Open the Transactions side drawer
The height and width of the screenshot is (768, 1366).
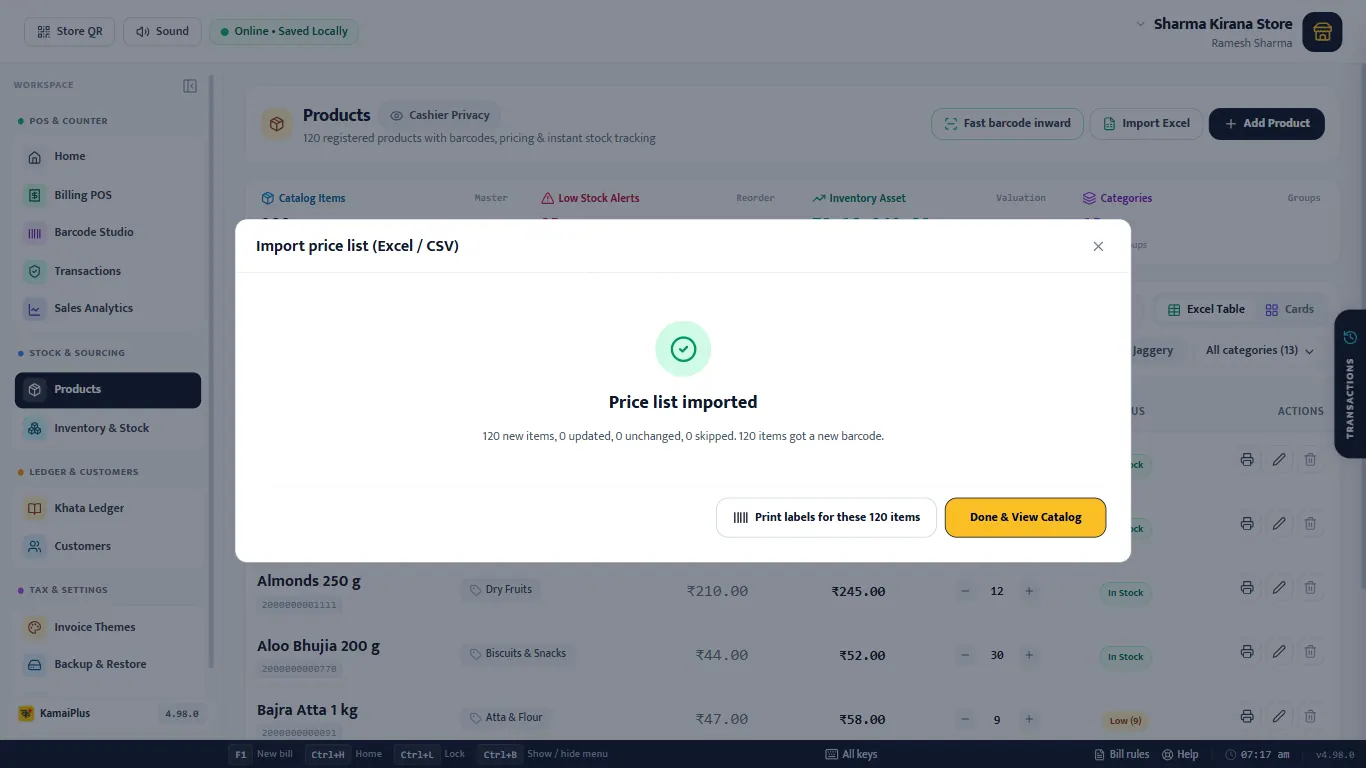(x=1350, y=384)
